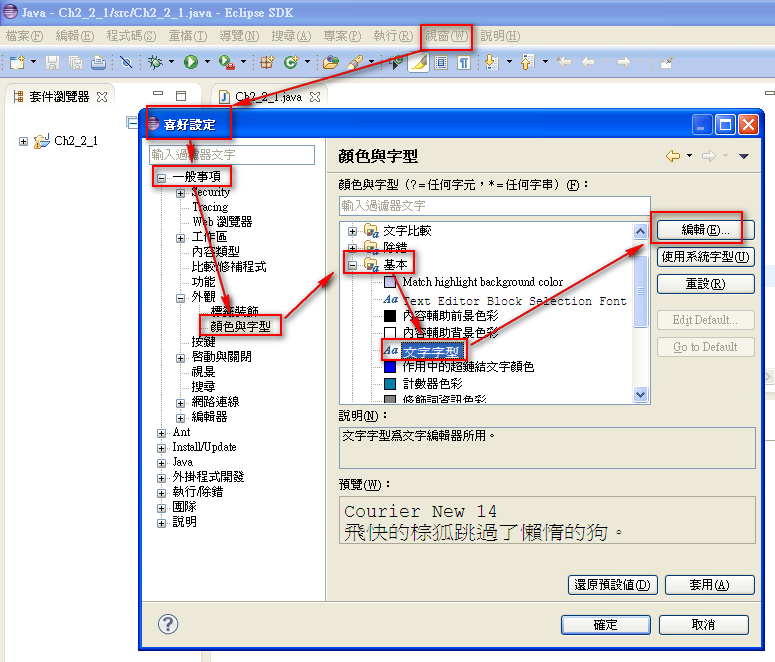Minimize the Package Explorer view
The image size is (775, 662).
(158, 93)
